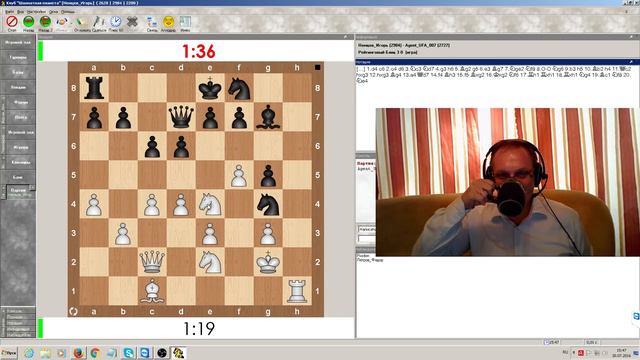Click the player clock showing 1:19

pos(199,329)
